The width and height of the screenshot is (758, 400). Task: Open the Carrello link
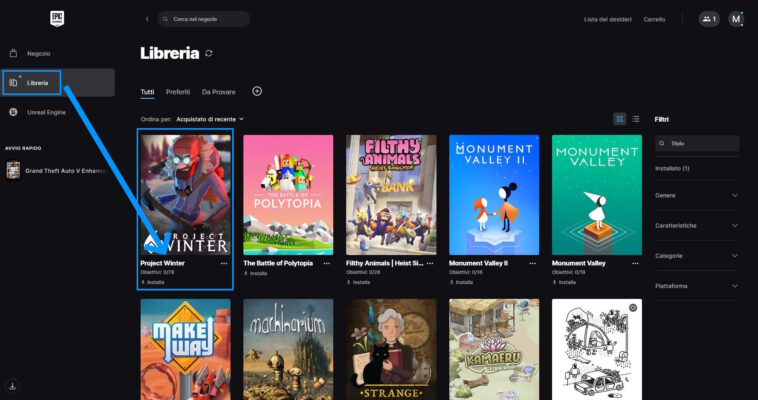point(654,19)
